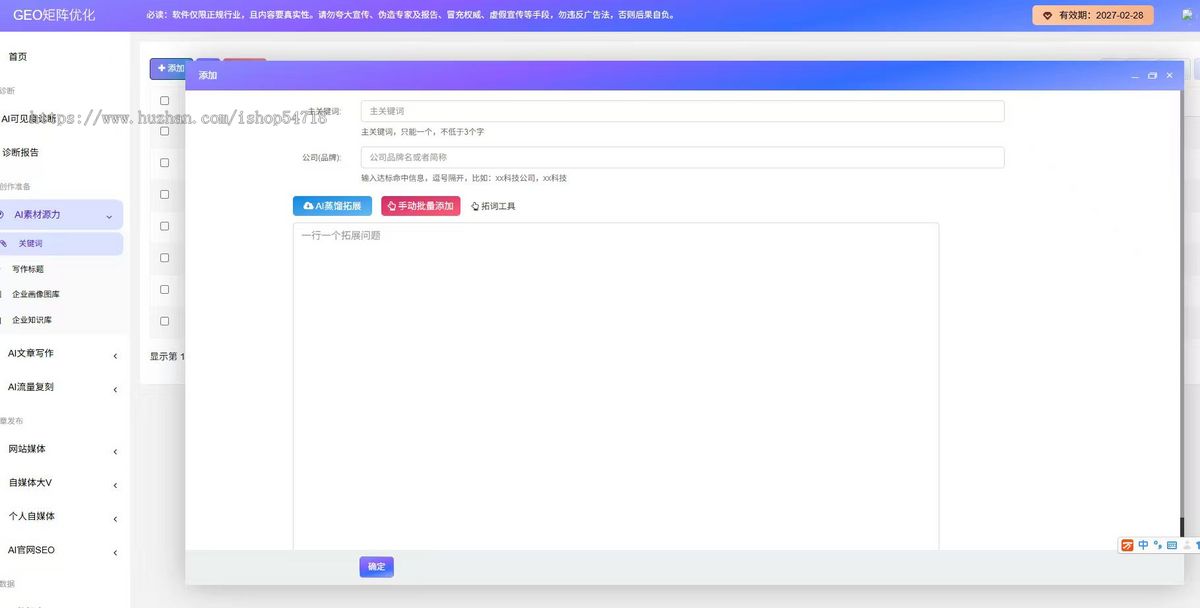Click the 确定 confirm button
The image size is (1200, 608).
click(376, 567)
